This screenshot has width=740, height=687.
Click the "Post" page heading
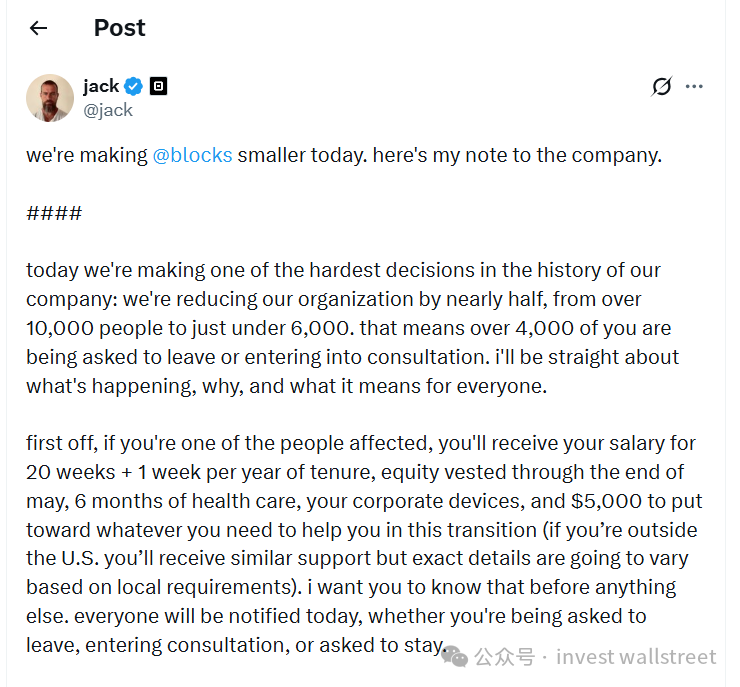(x=119, y=28)
